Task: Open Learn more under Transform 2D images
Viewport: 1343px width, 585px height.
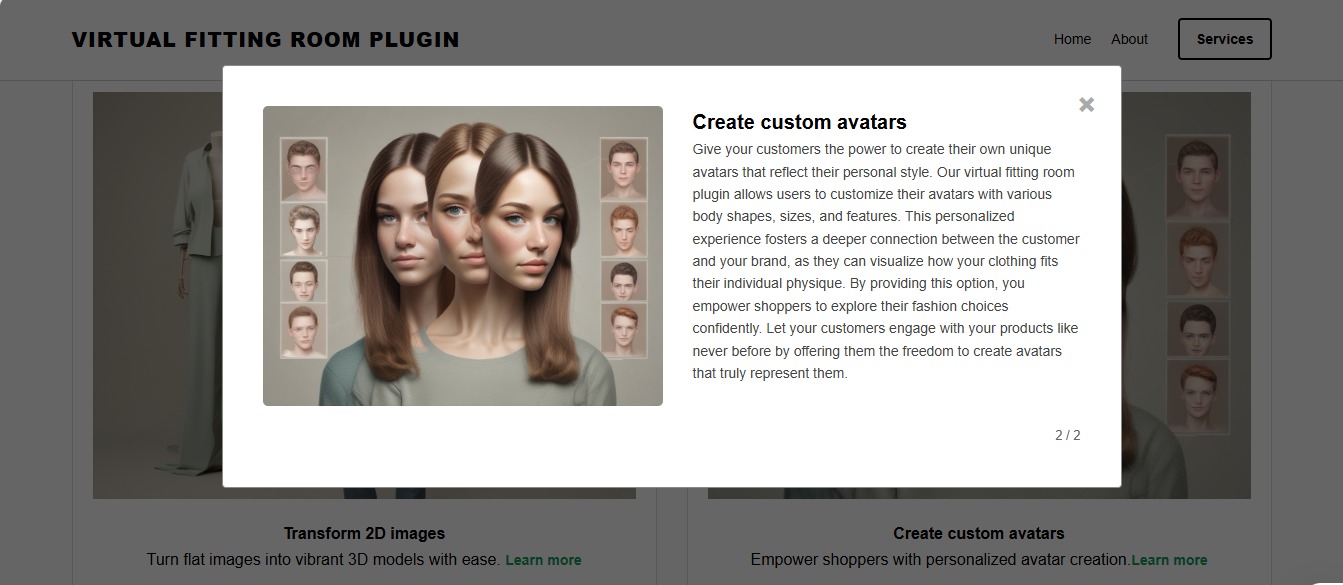Action: 543,560
